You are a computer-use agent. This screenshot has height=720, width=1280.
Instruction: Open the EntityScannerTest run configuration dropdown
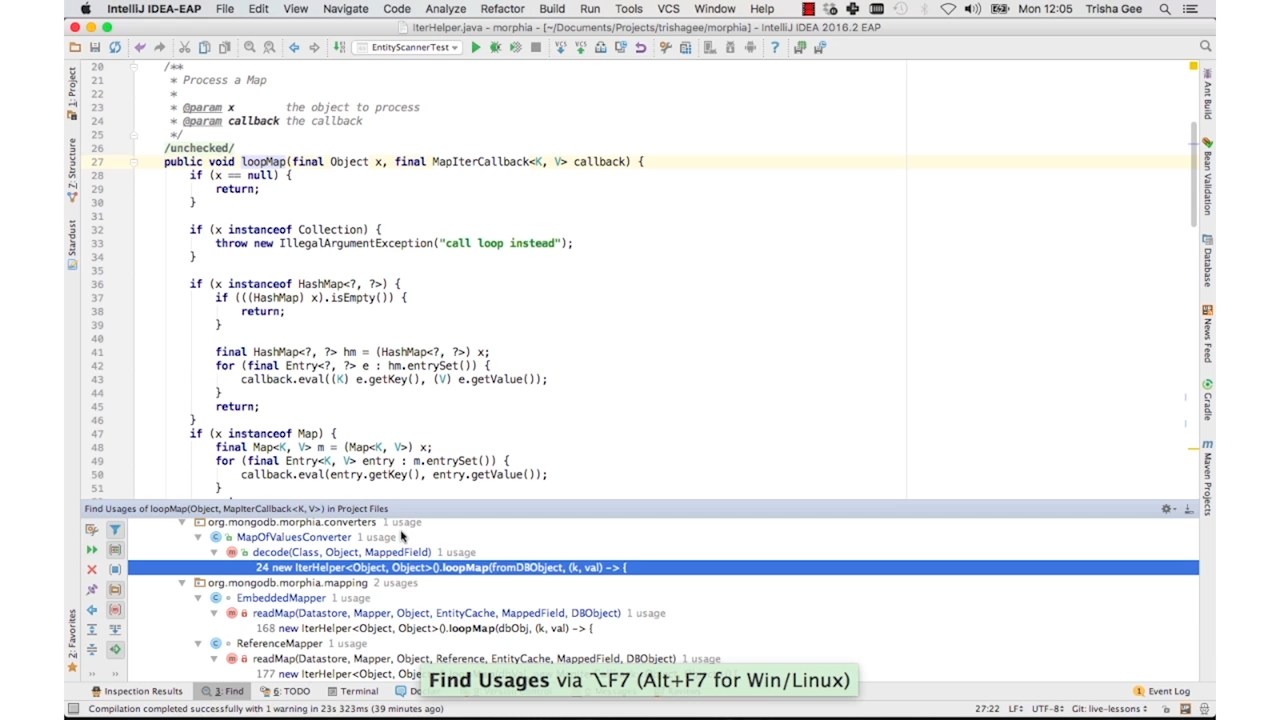tap(408, 47)
